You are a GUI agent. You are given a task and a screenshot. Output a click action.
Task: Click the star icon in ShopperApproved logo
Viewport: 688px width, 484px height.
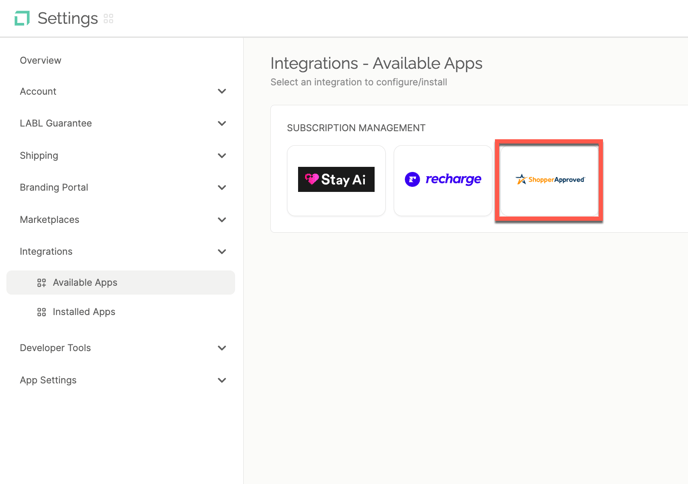coord(521,179)
